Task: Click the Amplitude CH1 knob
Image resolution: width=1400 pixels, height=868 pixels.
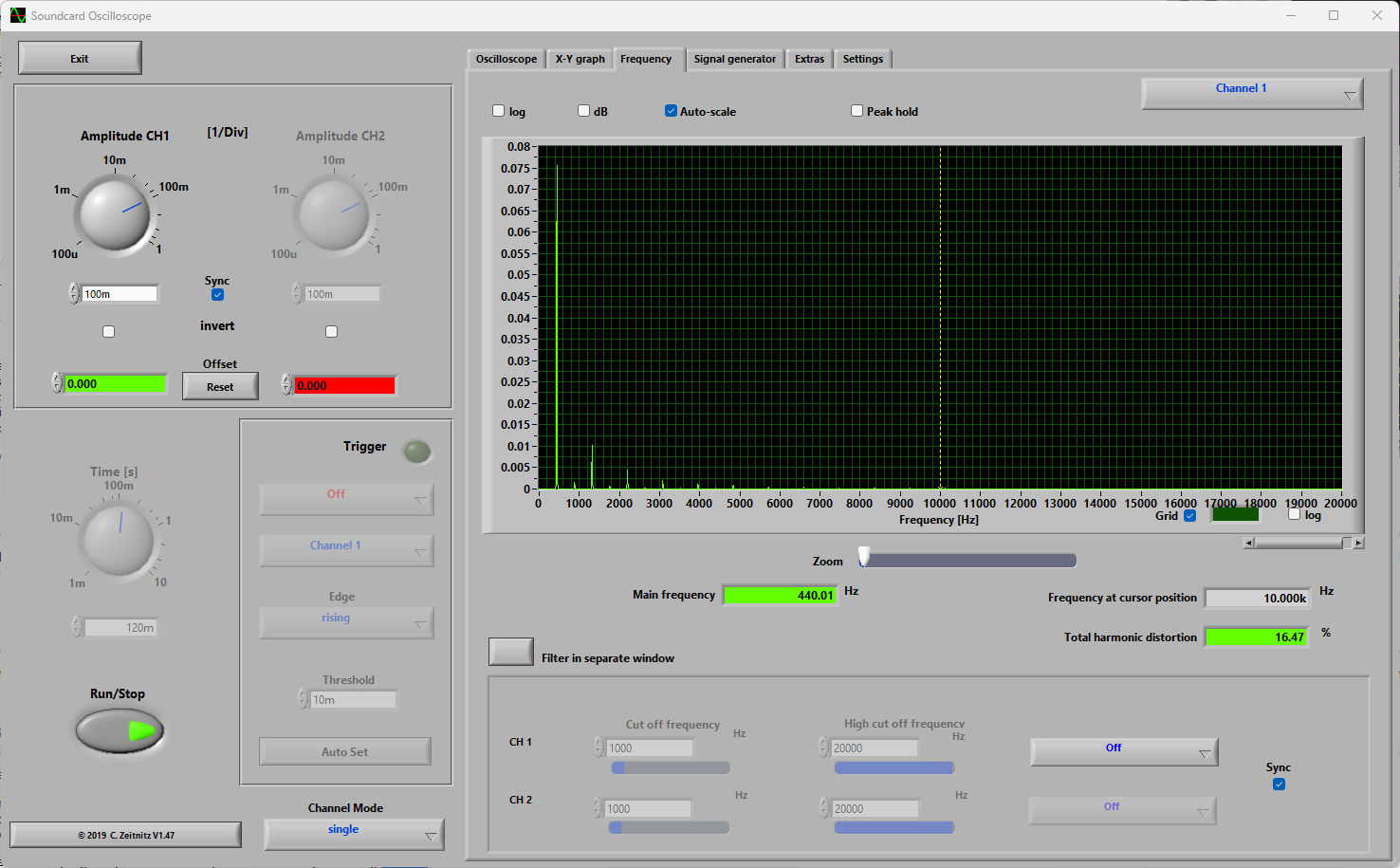Action: (115, 214)
